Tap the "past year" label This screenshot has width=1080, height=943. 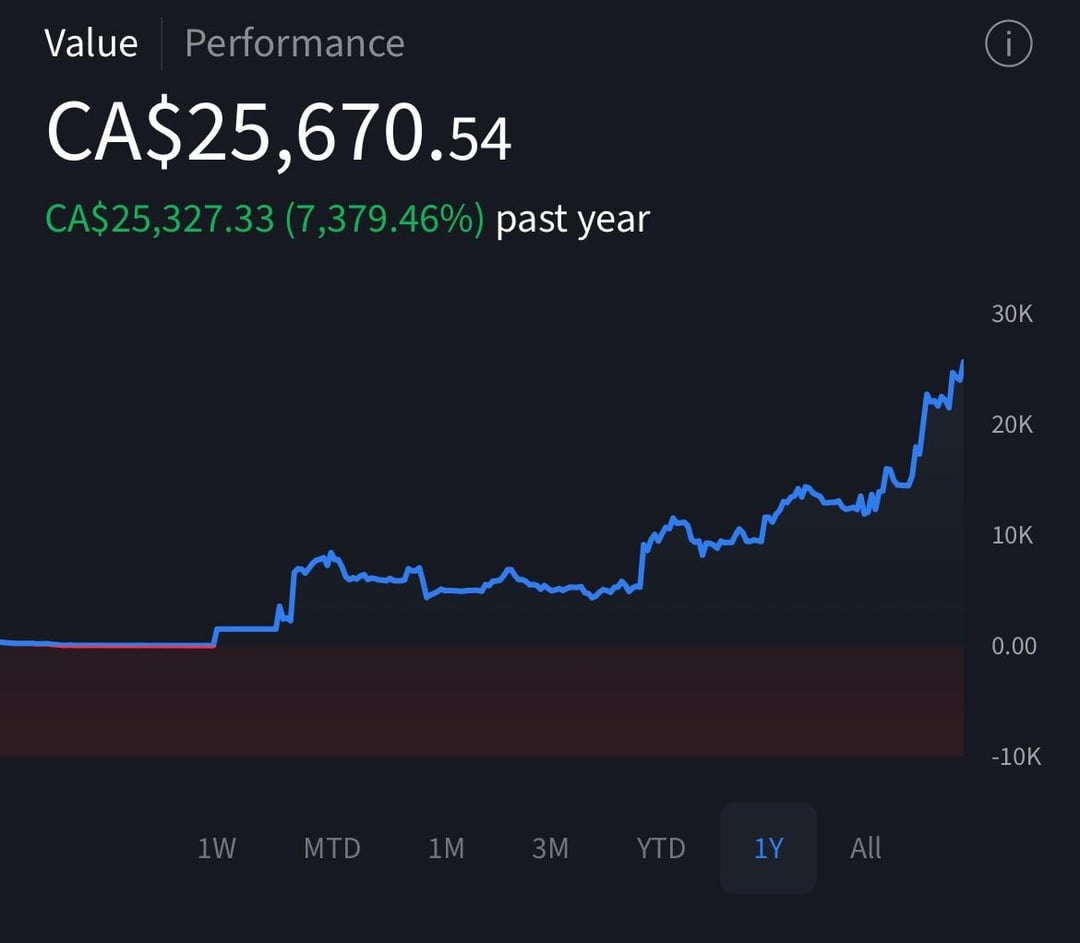(573, 219)
